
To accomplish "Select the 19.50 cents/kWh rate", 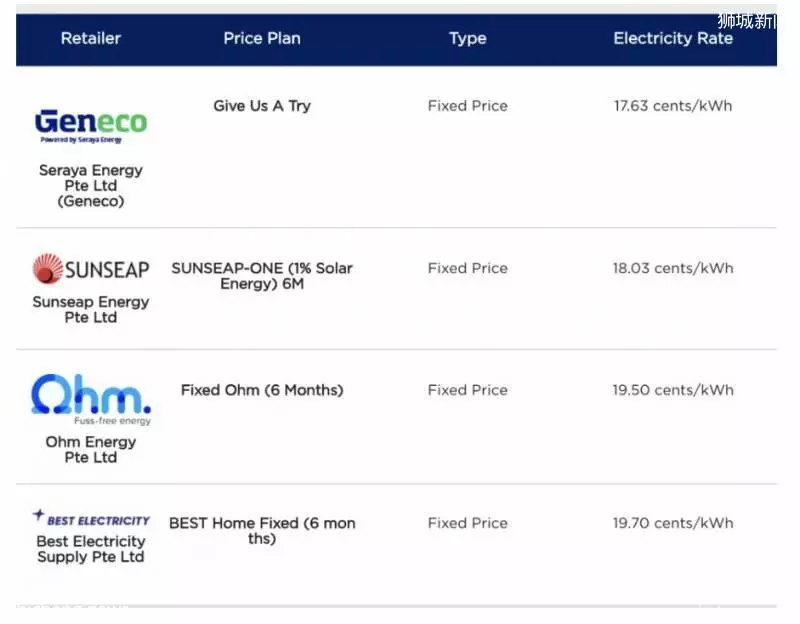I will pos(673,390).
